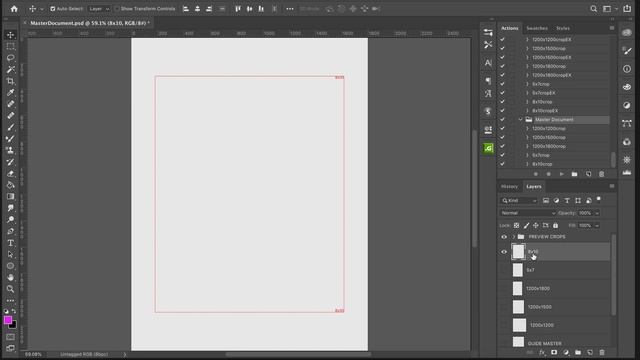Image resolution: width=640 pixels, height=360 pixels.
Task: Collapse the Master Document action set
Action: coord(520,120)
